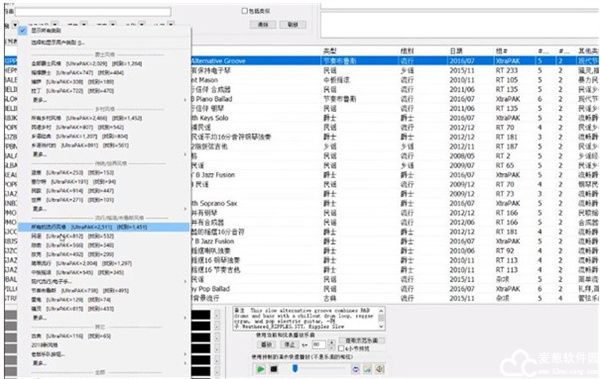Click the left button under the top checkbox
The image size is (600, 379).
(x=263, y=25)
